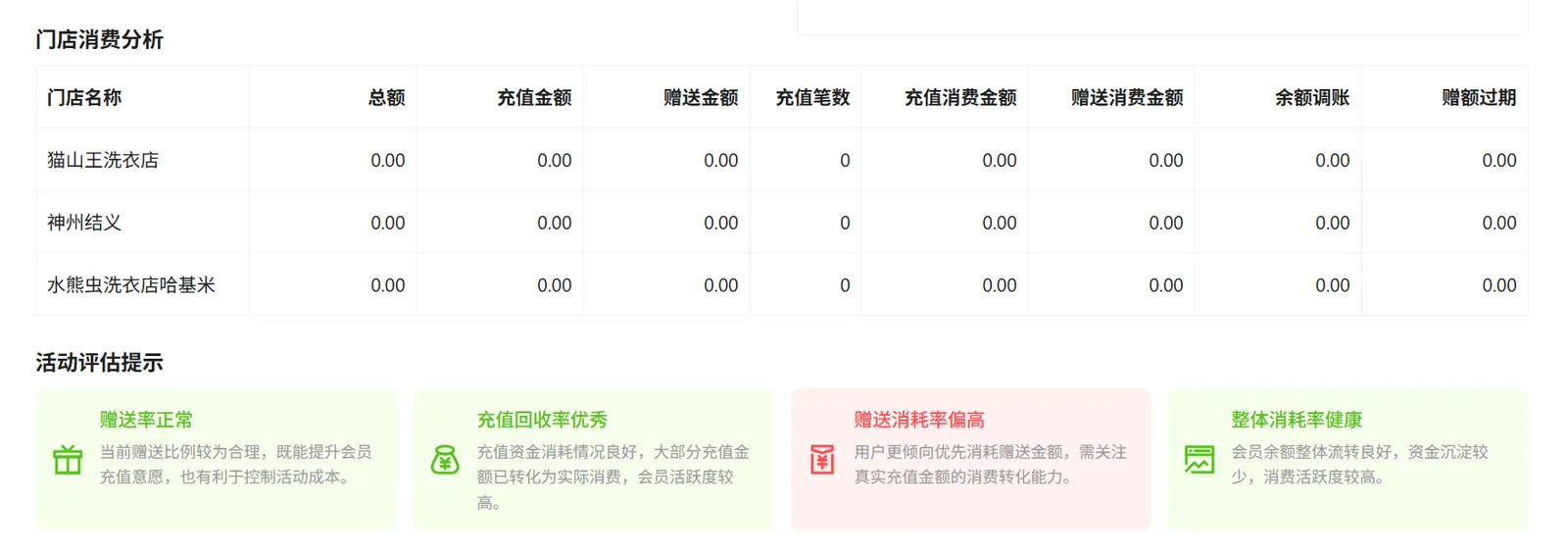Click 充值金额 value in 猫山王洗衣店 row

click(555, 160)
